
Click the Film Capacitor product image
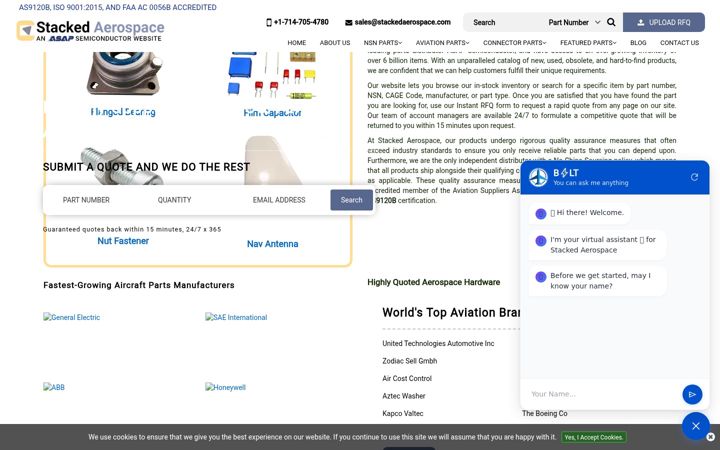[272, 75]
